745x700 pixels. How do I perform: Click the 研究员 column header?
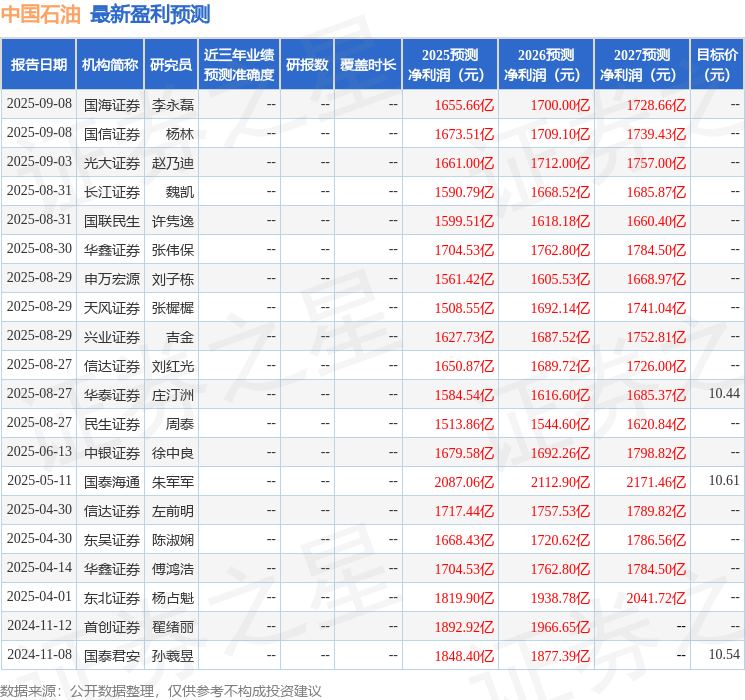tap(171, 65)
